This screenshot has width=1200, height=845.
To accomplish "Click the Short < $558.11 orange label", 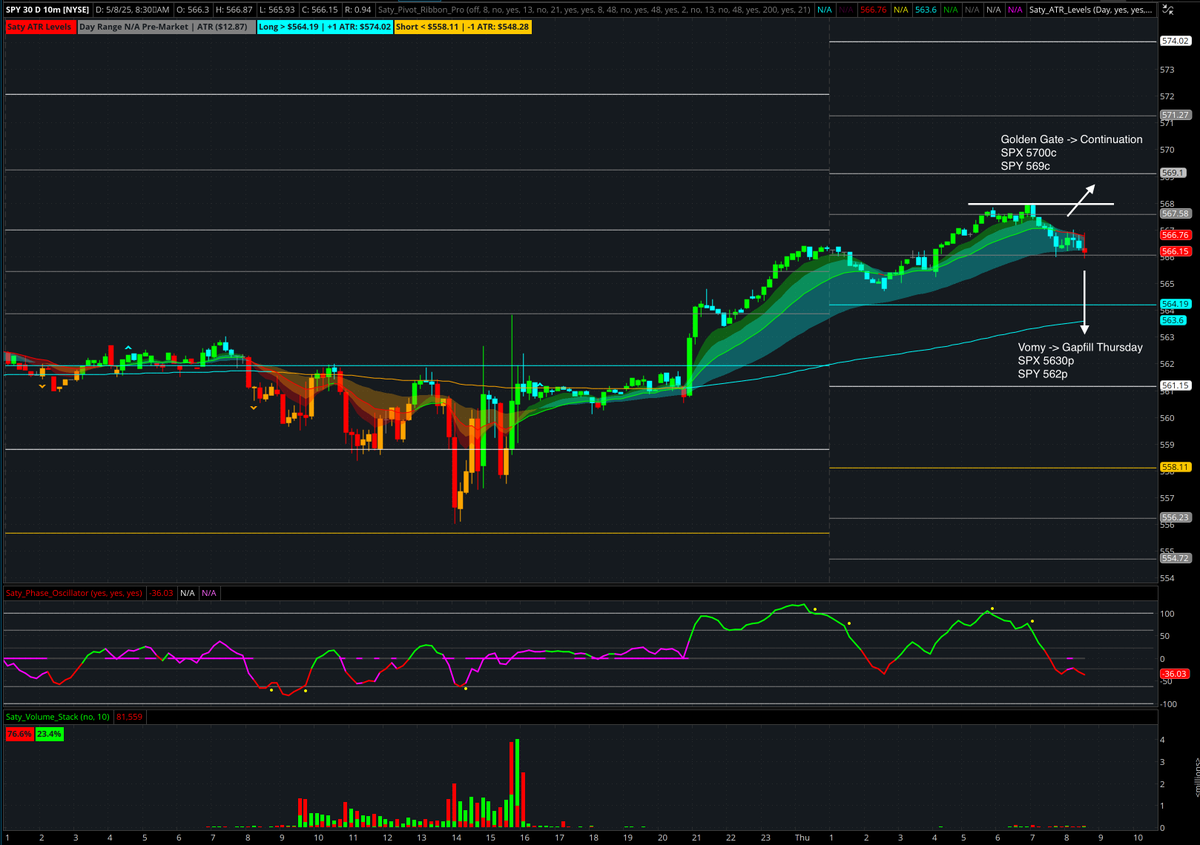I will tap(464, 27).
